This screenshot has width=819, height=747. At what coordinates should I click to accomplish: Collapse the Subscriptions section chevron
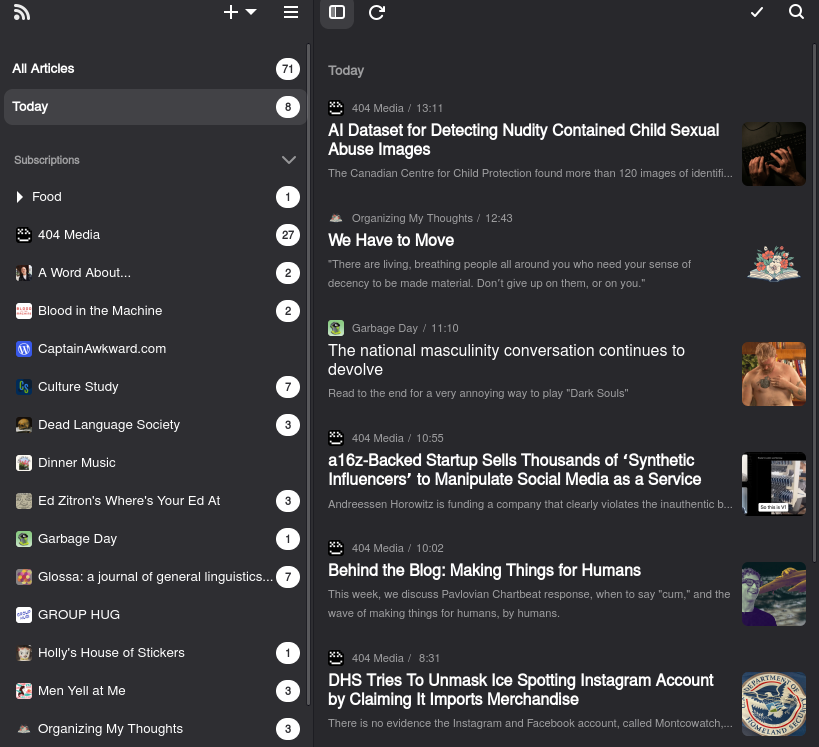click(289, 160)
